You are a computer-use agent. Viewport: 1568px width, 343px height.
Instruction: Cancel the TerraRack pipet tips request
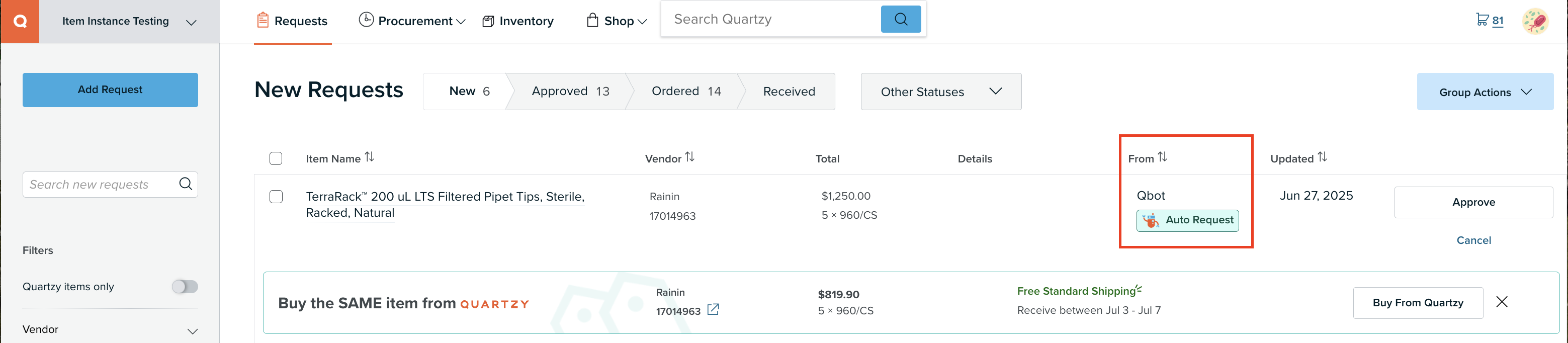(1473, 240)
